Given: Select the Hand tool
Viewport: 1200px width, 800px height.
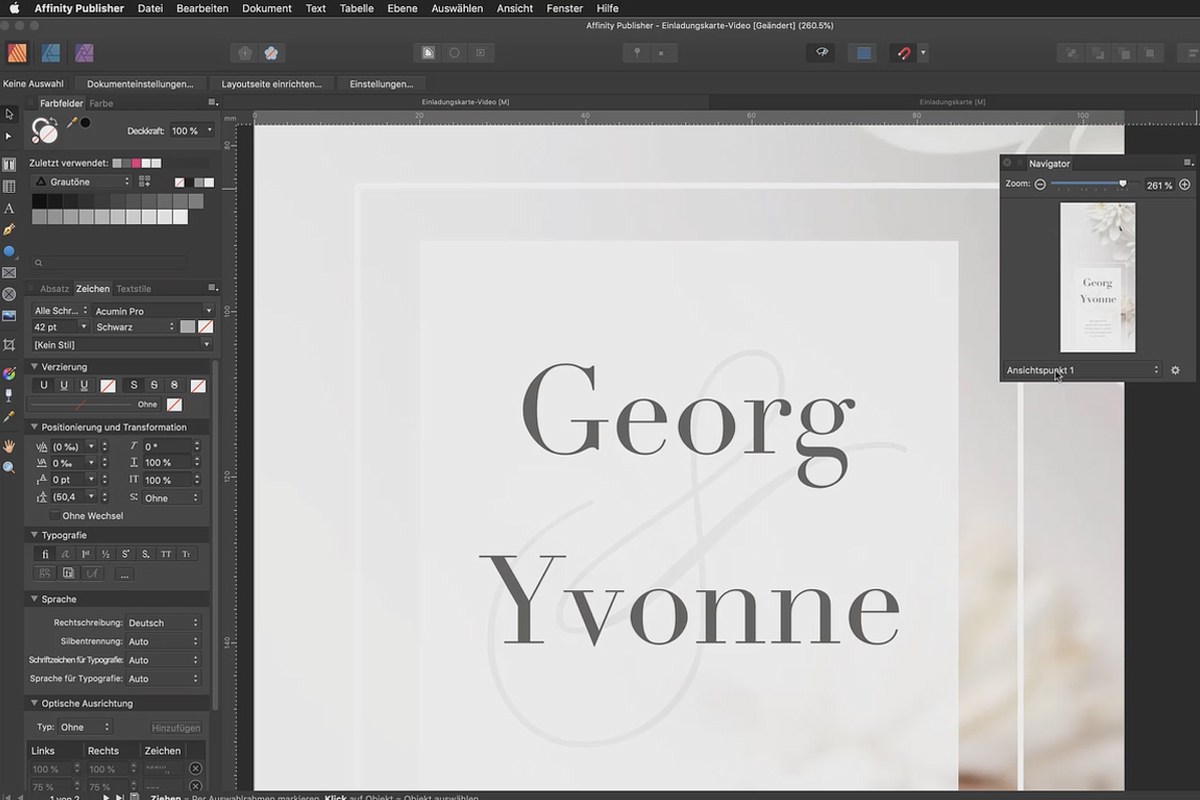Looking at the screenshot, I should (10, 446).
